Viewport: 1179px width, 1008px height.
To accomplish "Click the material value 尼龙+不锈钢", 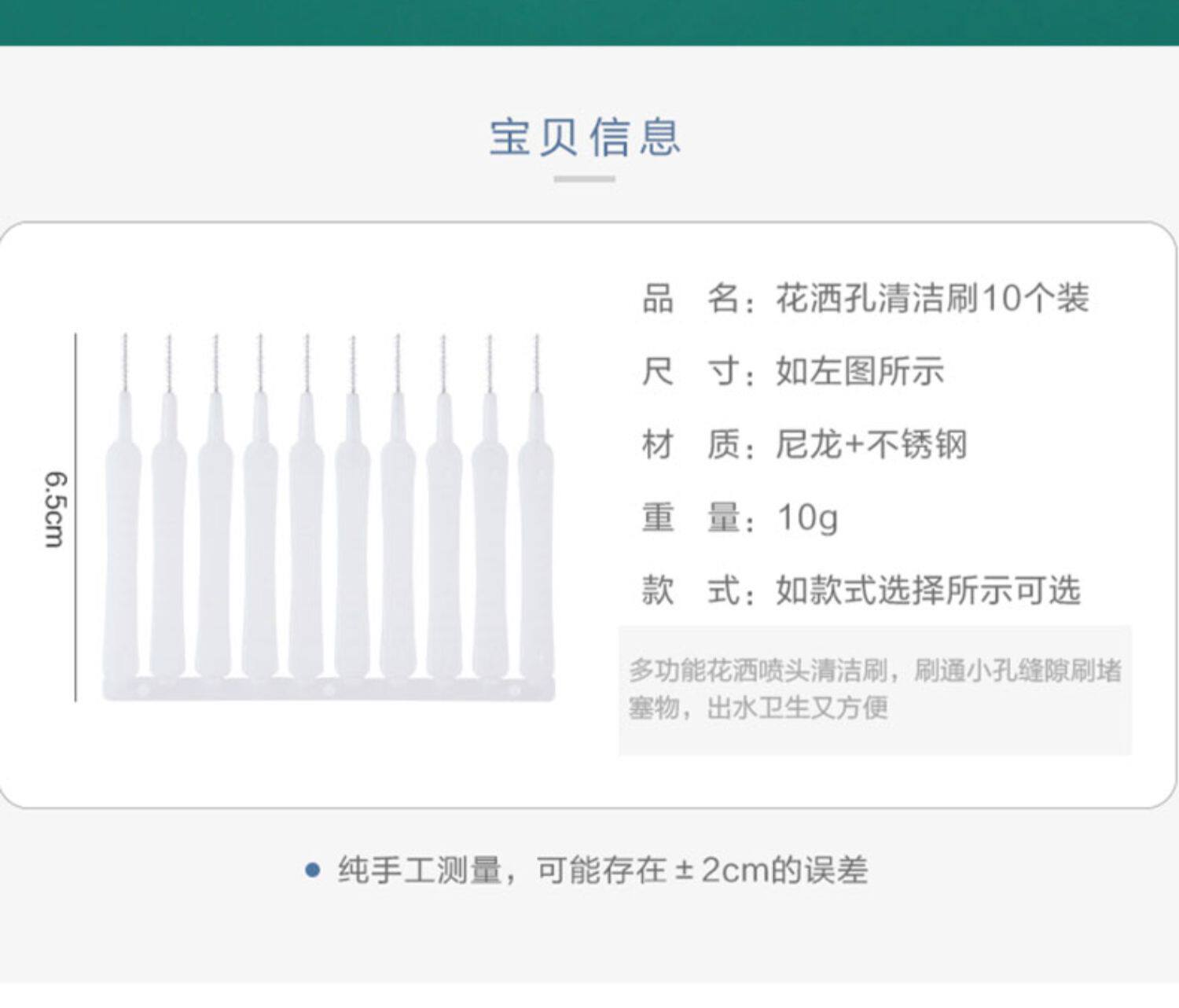I will click(871, 444).
